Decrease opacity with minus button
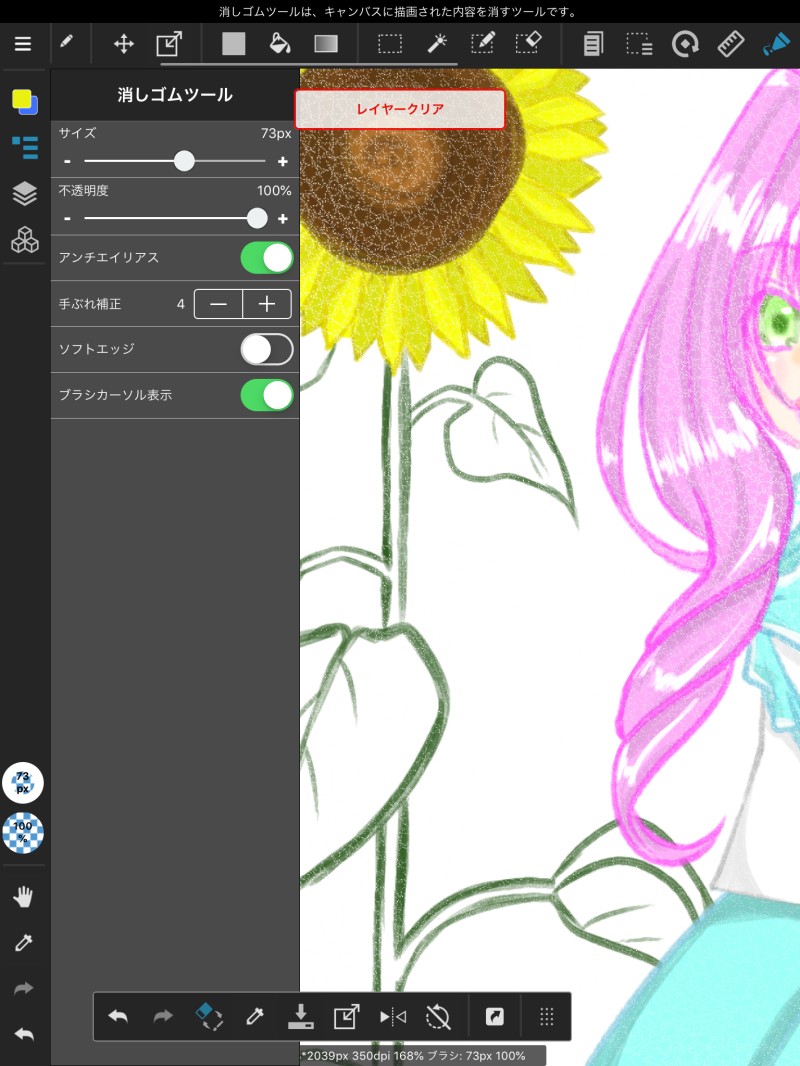 pos(67,219)
